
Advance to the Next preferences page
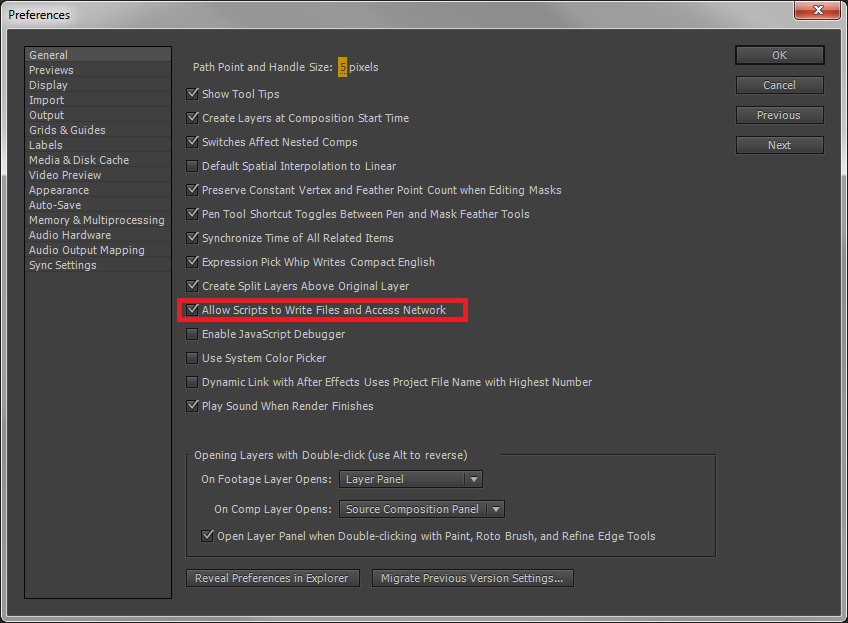779,144
